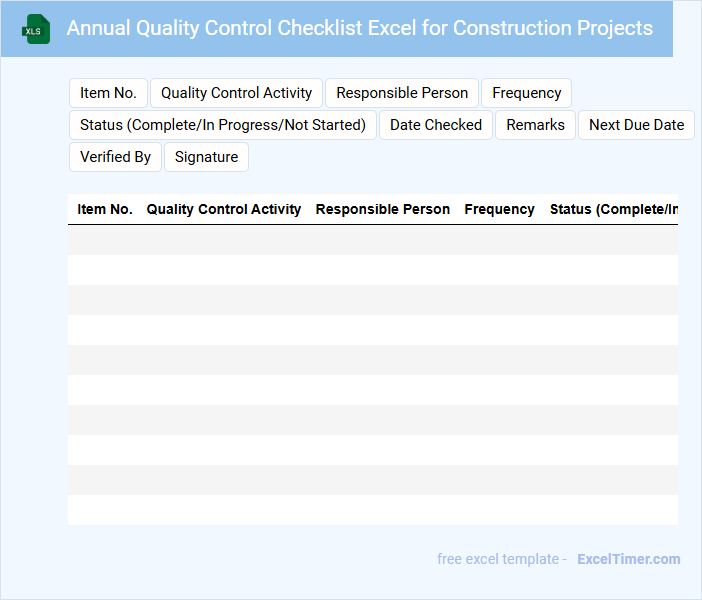Open the ExcelTimer.com link
Screen dimensions: 702x600
click(628, 559)
